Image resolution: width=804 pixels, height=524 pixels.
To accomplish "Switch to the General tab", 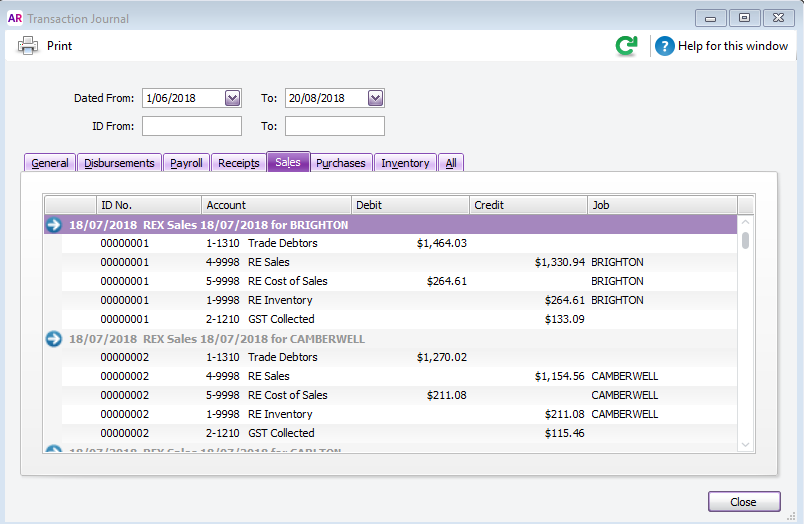I will (50, 163).
